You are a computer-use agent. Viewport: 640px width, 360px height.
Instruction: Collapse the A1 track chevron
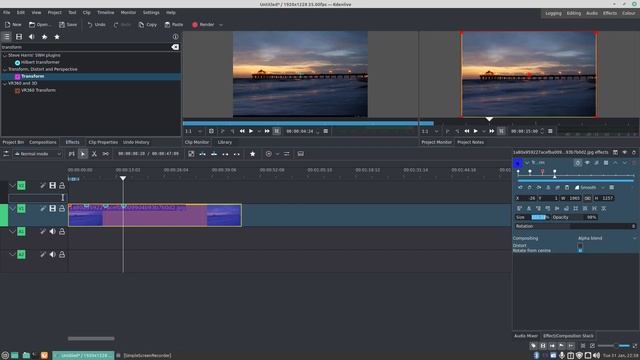(x=12, y=231)
